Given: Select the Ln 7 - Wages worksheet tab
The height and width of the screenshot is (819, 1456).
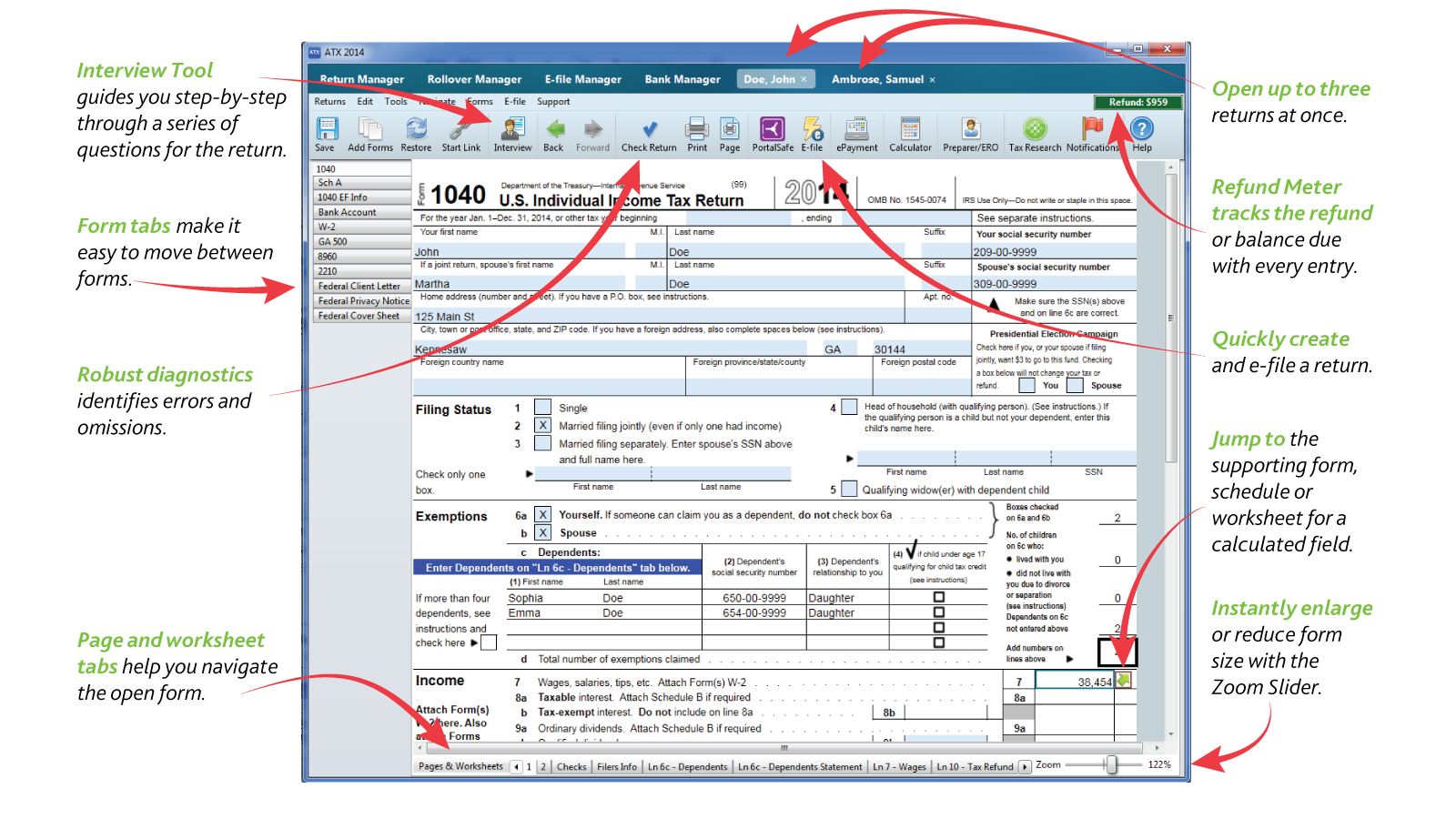Looking at the screenshot, I should point(899,766).
